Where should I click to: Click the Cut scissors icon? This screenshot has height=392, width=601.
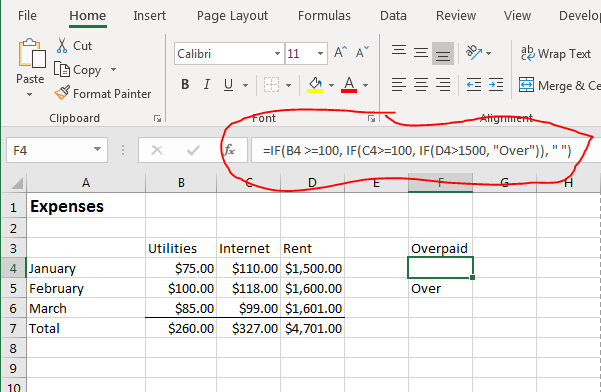coord(62,46)
